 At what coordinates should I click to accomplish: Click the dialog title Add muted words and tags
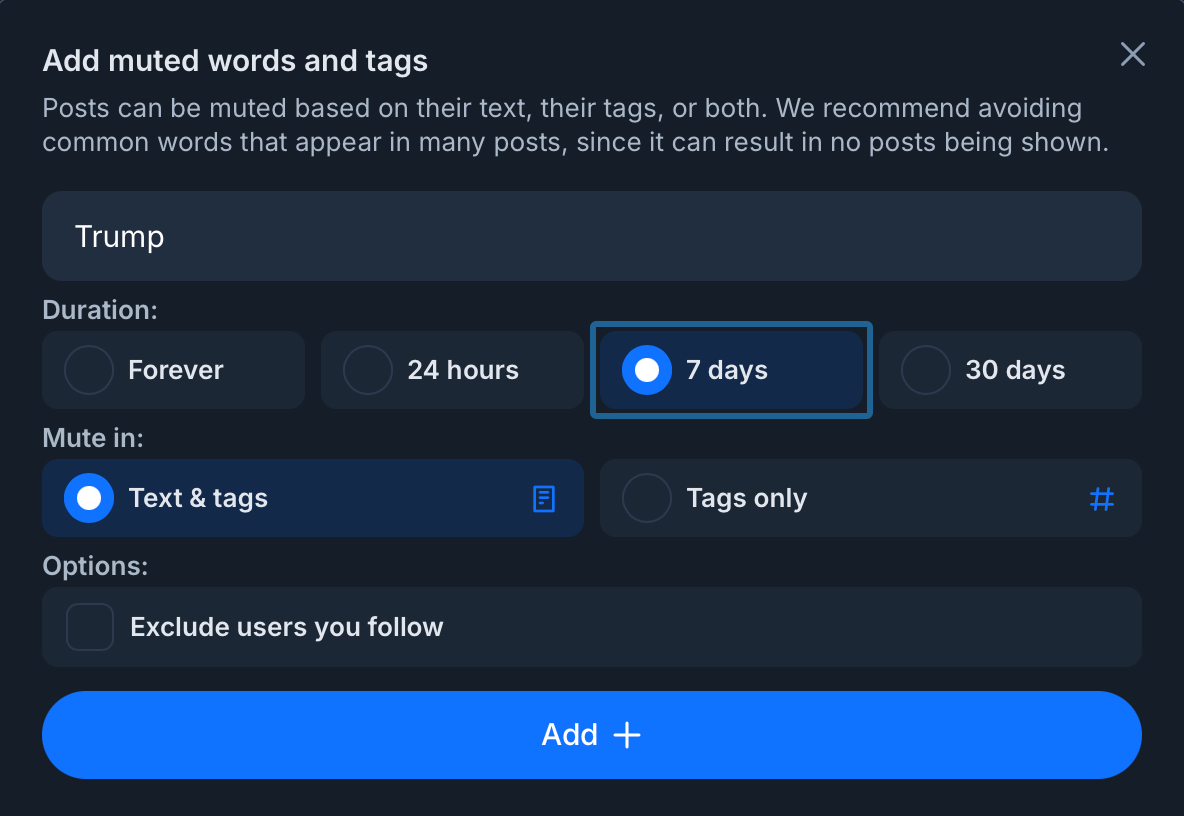[235, 61]
